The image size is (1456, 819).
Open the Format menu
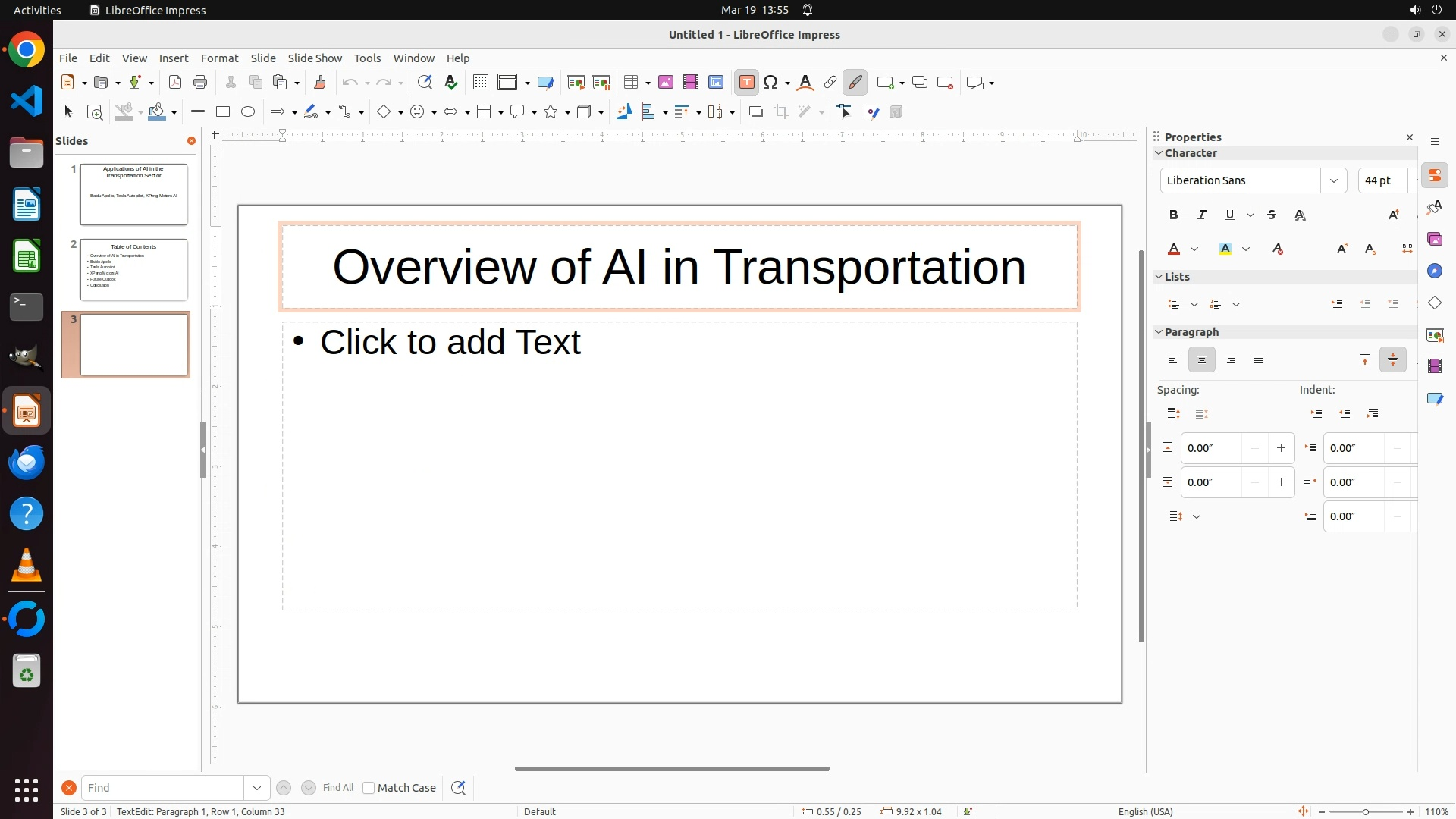[219, 58]
